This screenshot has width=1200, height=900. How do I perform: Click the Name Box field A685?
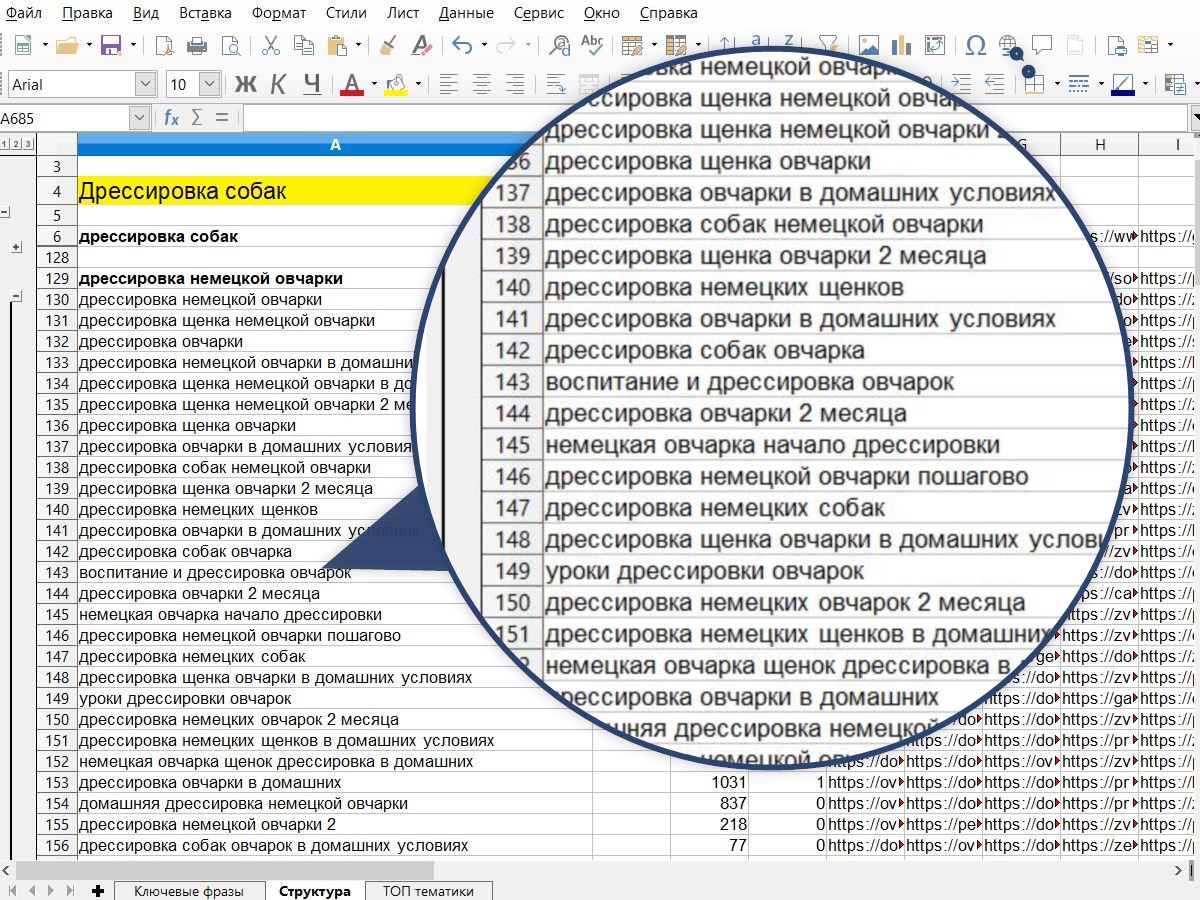coord(65,118)
